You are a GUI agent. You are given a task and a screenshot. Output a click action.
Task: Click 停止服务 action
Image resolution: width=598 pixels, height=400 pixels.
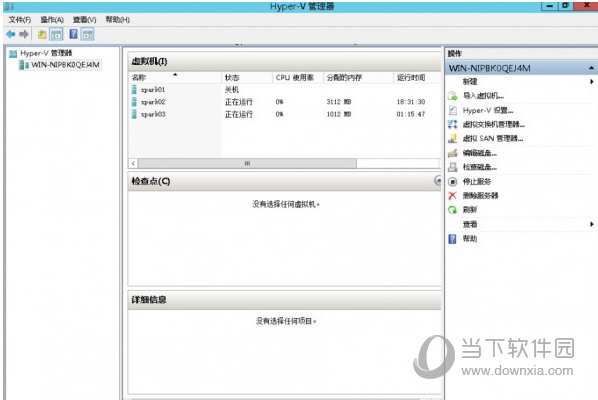(x=477, y=182)
